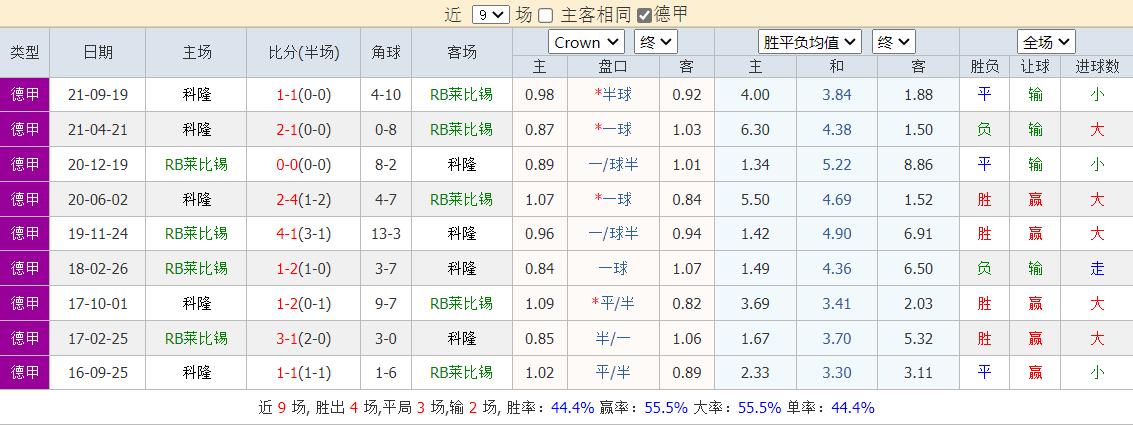Click the 进球数 column header
The width and height of the screenshot is (1133, 425).
click(x=1097, y=66)
